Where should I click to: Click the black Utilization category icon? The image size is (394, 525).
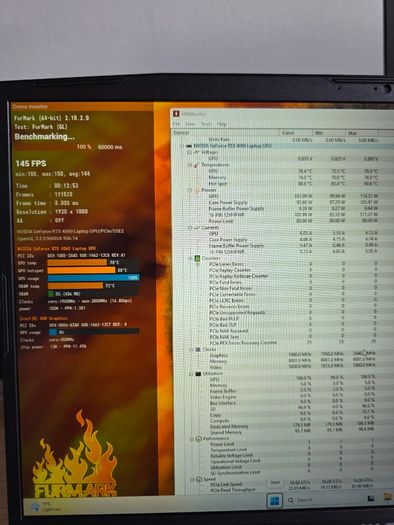pyautogui.click(x=198, y=374)
